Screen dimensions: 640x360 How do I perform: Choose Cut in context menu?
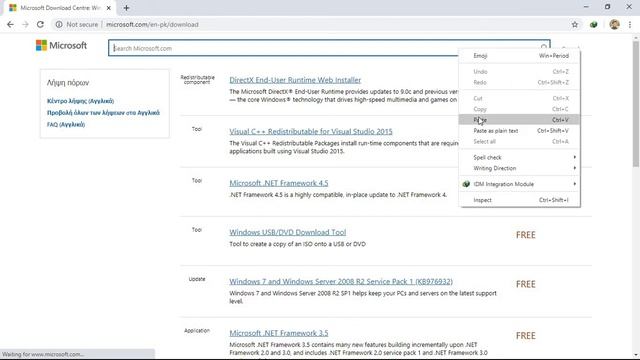pyautogui.click(x=520, y=98)
